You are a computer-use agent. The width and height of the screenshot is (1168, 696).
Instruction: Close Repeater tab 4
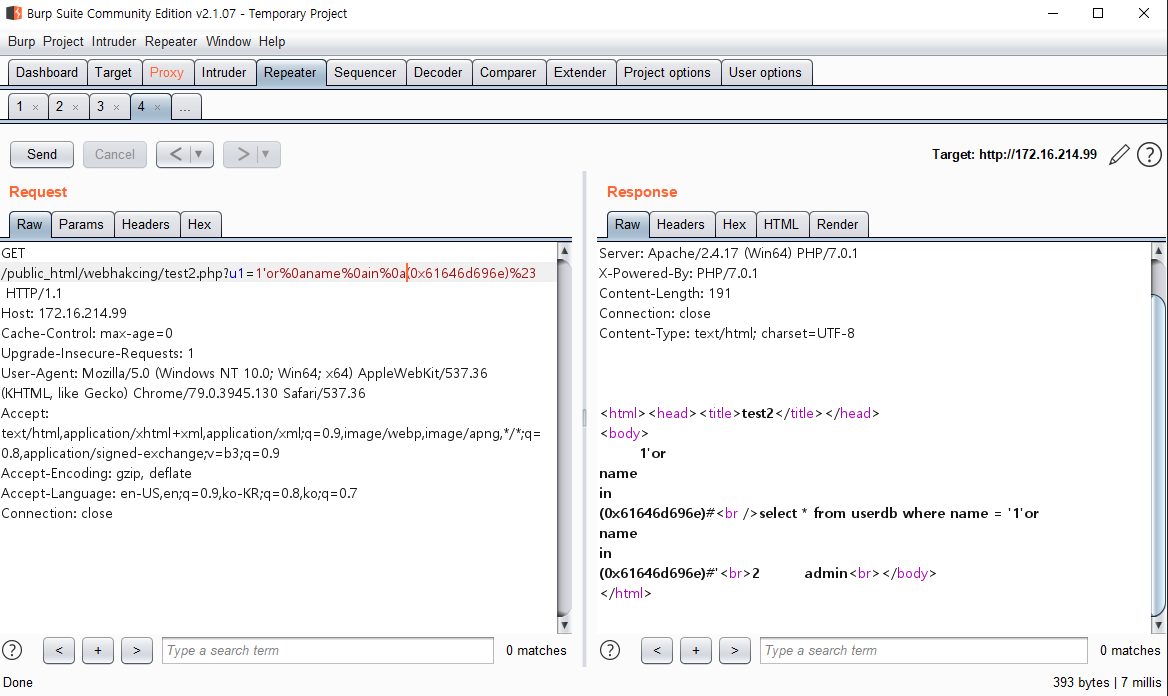(157, 107)
